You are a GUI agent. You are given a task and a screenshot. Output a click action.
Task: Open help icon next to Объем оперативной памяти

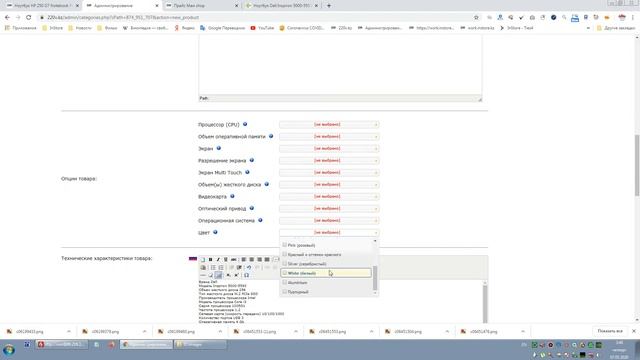[271, 136]
